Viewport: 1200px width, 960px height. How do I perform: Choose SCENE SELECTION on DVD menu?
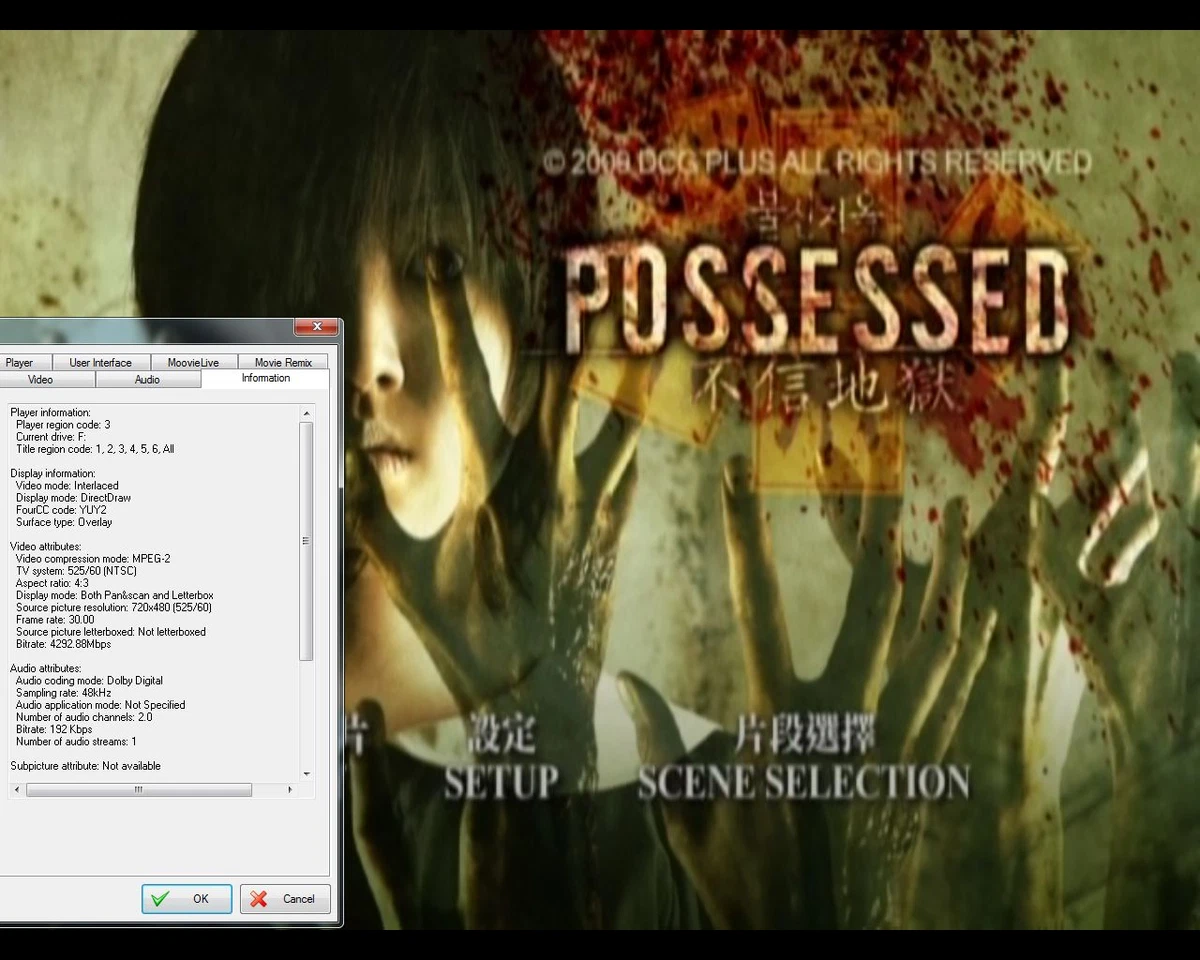tap(804, 781)
